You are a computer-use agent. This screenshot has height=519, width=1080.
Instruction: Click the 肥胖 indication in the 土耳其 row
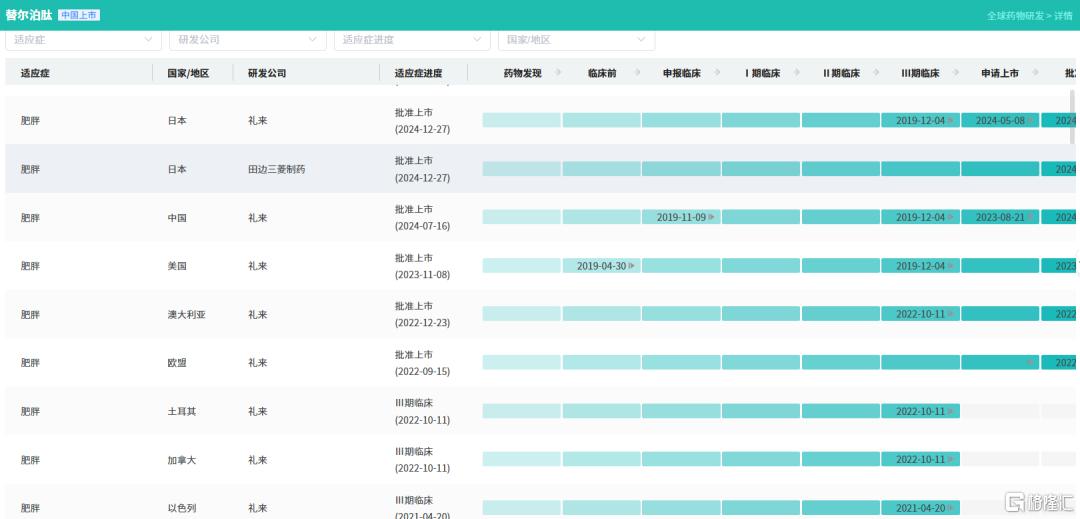[x=30, y=412]
